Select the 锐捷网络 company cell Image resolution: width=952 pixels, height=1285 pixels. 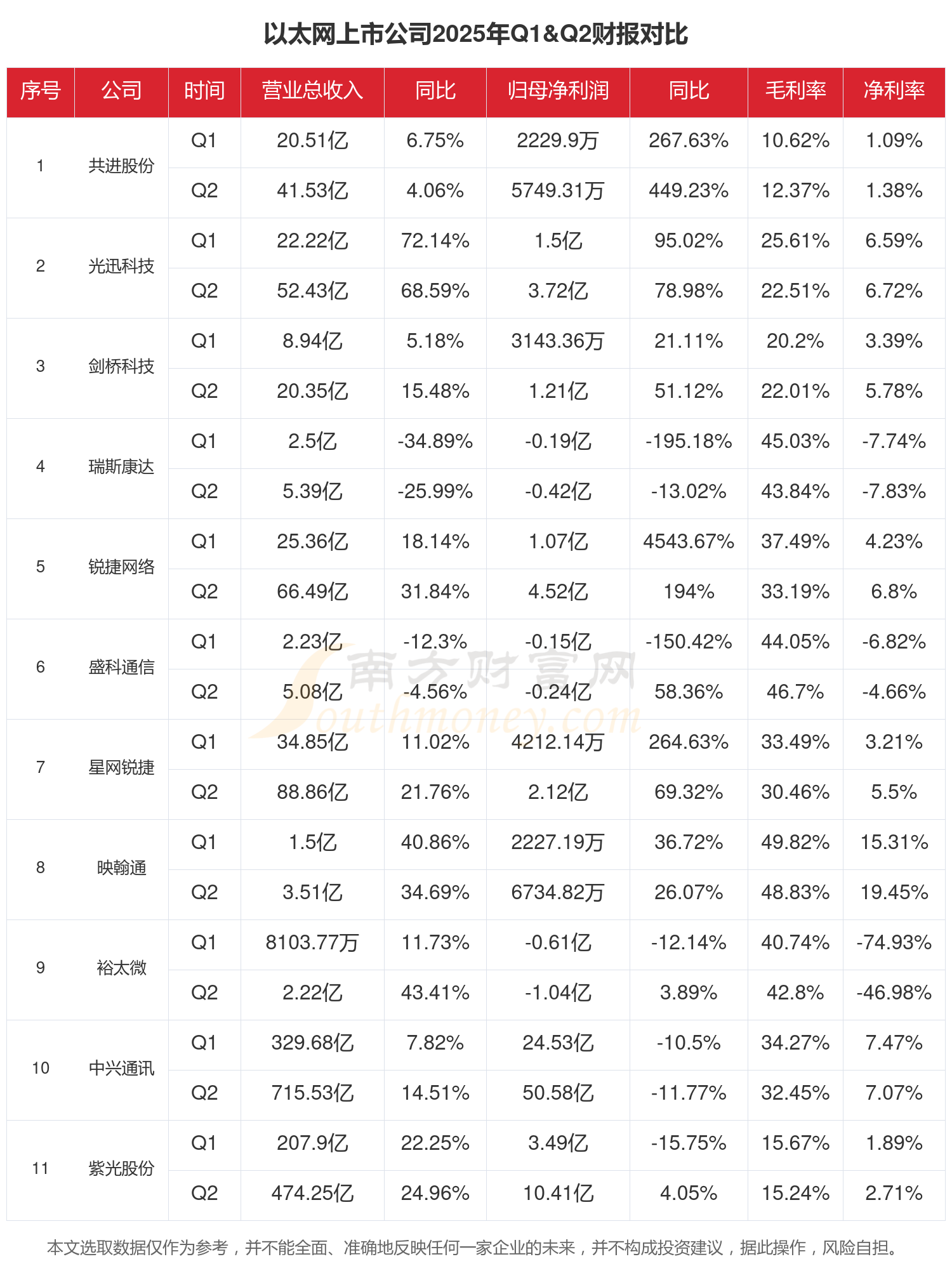click(121, 567)
